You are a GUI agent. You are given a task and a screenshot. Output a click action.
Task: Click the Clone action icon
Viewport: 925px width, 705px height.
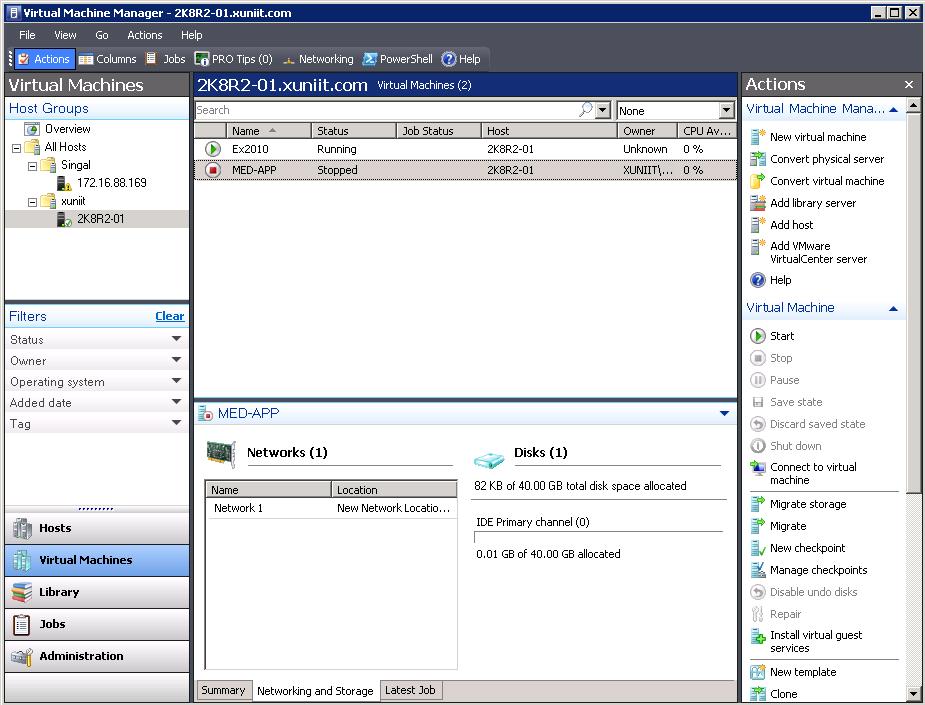point(757,694)
